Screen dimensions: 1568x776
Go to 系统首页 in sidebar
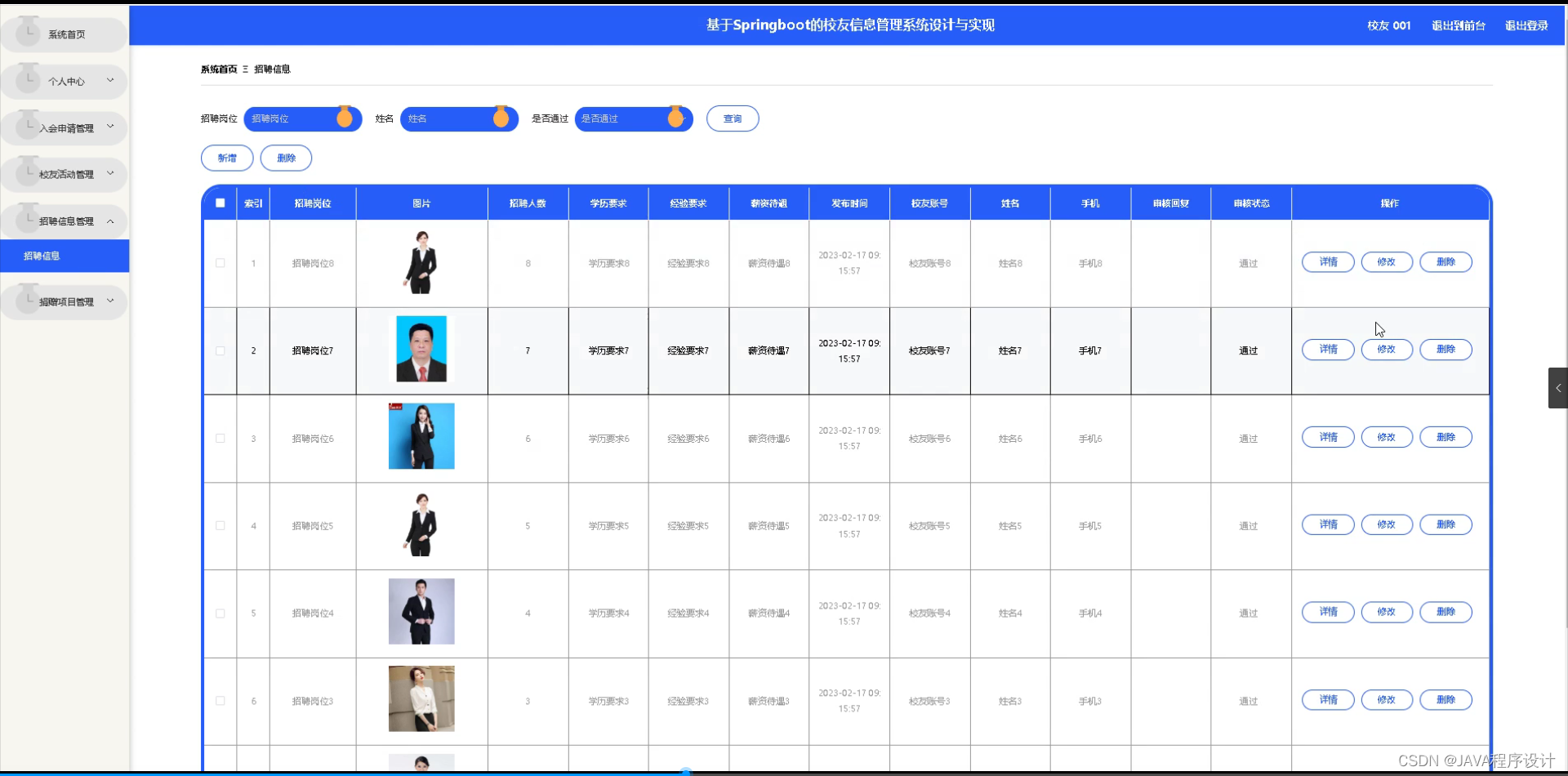click(65, 34)
